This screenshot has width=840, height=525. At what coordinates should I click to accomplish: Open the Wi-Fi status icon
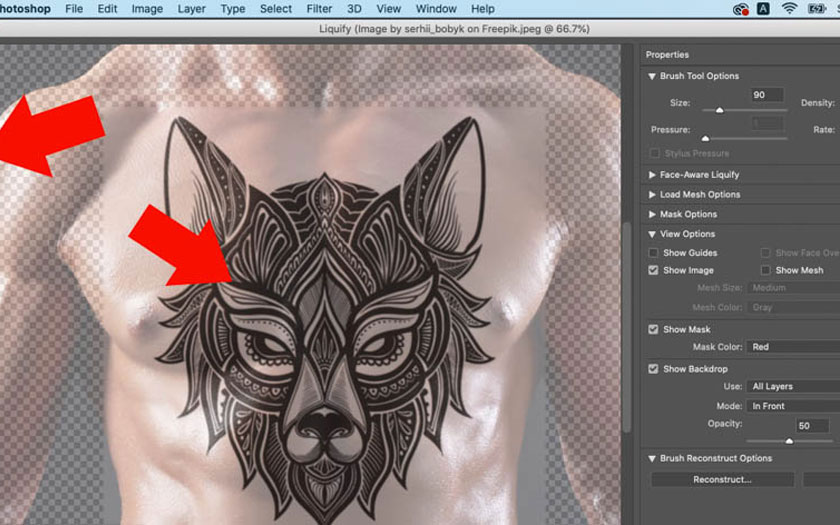789,9
